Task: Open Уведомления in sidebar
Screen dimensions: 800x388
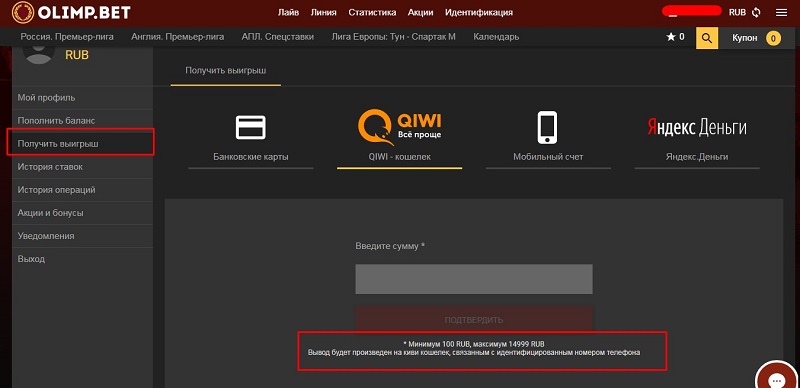Action: point(82,236)
